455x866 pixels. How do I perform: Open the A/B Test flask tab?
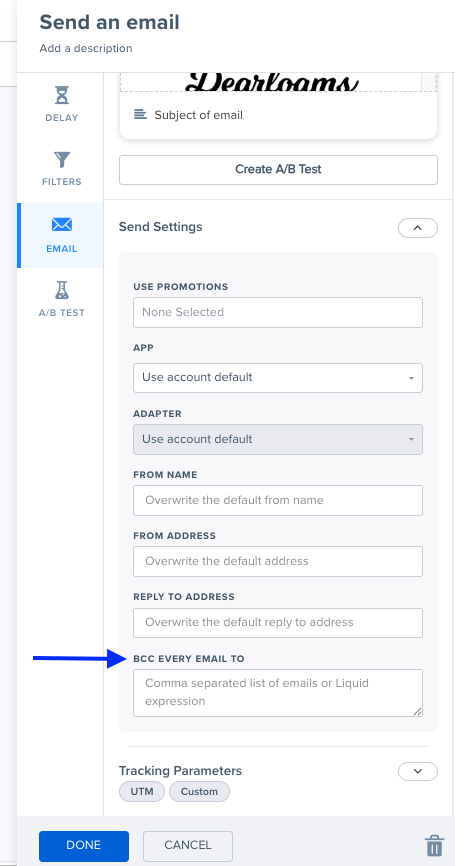click(x=61, y=299)
